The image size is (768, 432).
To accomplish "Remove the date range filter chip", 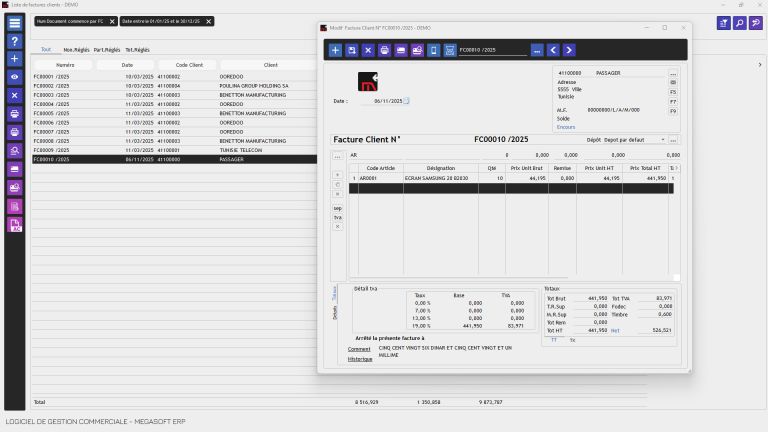I will [x=209, y=22].
